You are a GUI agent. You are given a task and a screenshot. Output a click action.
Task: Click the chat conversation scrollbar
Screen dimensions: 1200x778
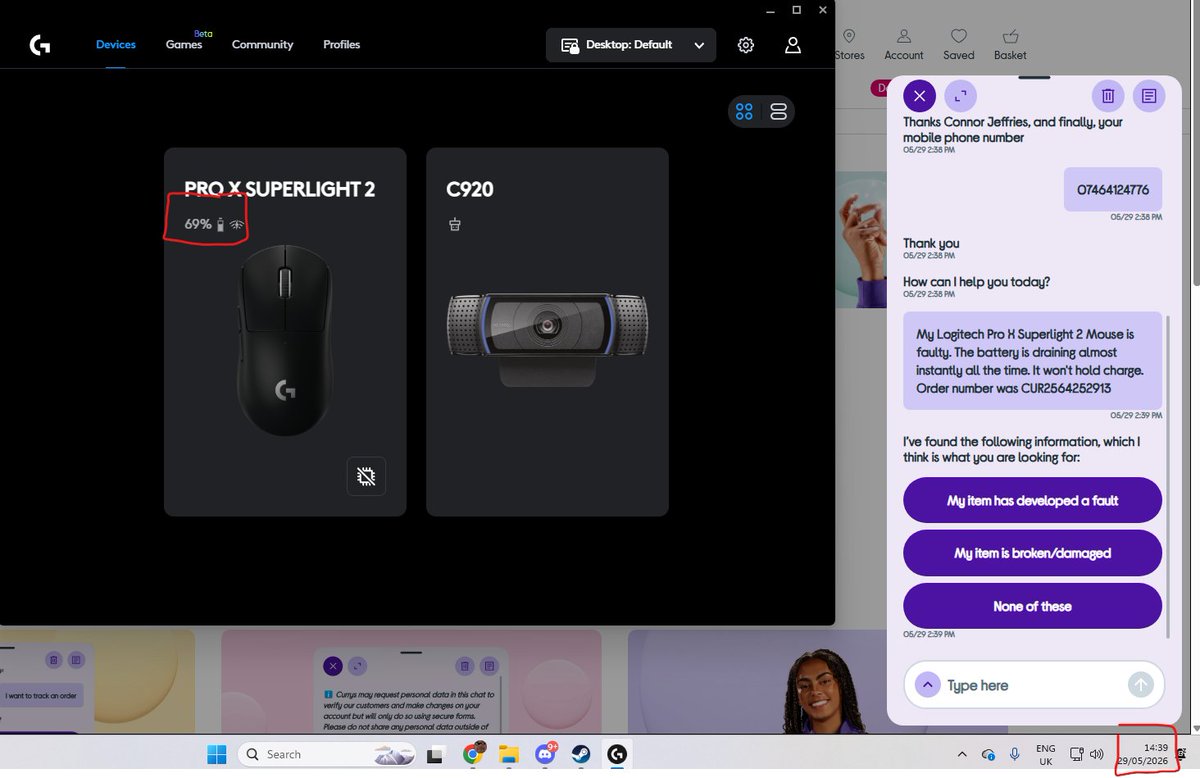[x=1168, y=476]
